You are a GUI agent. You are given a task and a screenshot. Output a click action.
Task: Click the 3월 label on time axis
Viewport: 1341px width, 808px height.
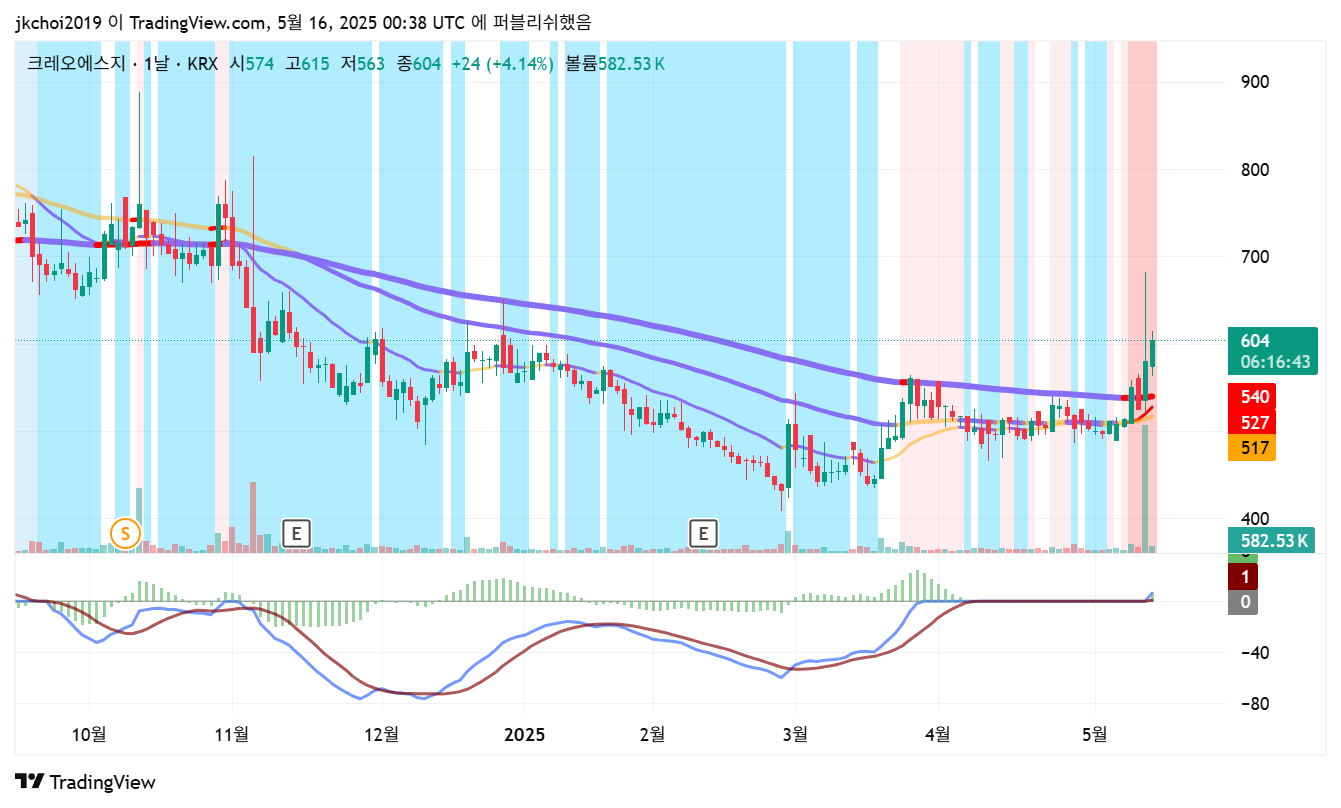(x=795, y=734)
